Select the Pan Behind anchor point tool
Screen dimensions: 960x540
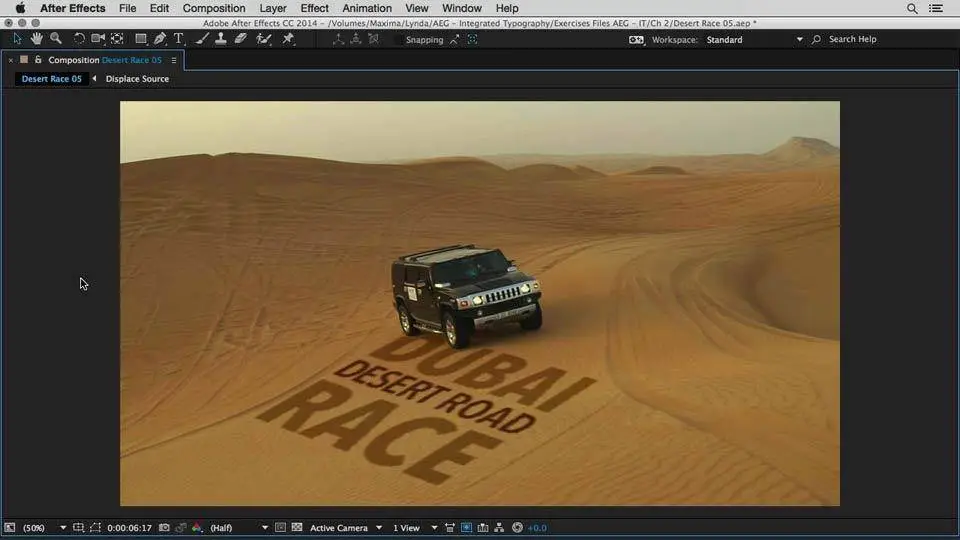pyautogui.click(x=118, y=39)
